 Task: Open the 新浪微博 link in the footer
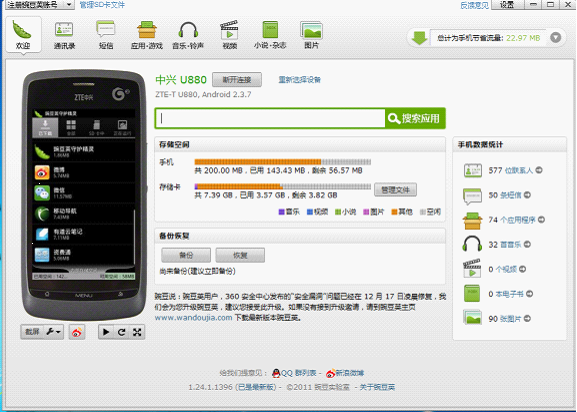350,373
